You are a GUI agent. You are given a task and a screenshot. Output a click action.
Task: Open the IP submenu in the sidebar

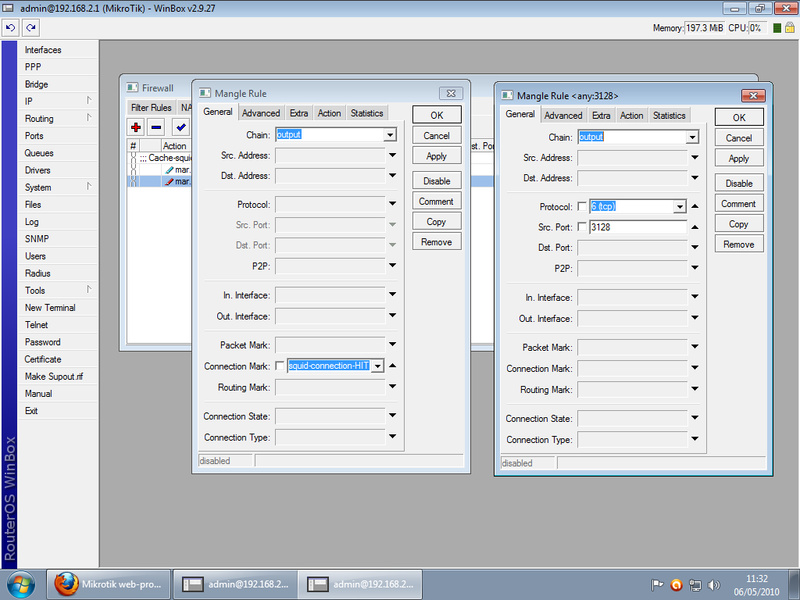tap(57, 101)
